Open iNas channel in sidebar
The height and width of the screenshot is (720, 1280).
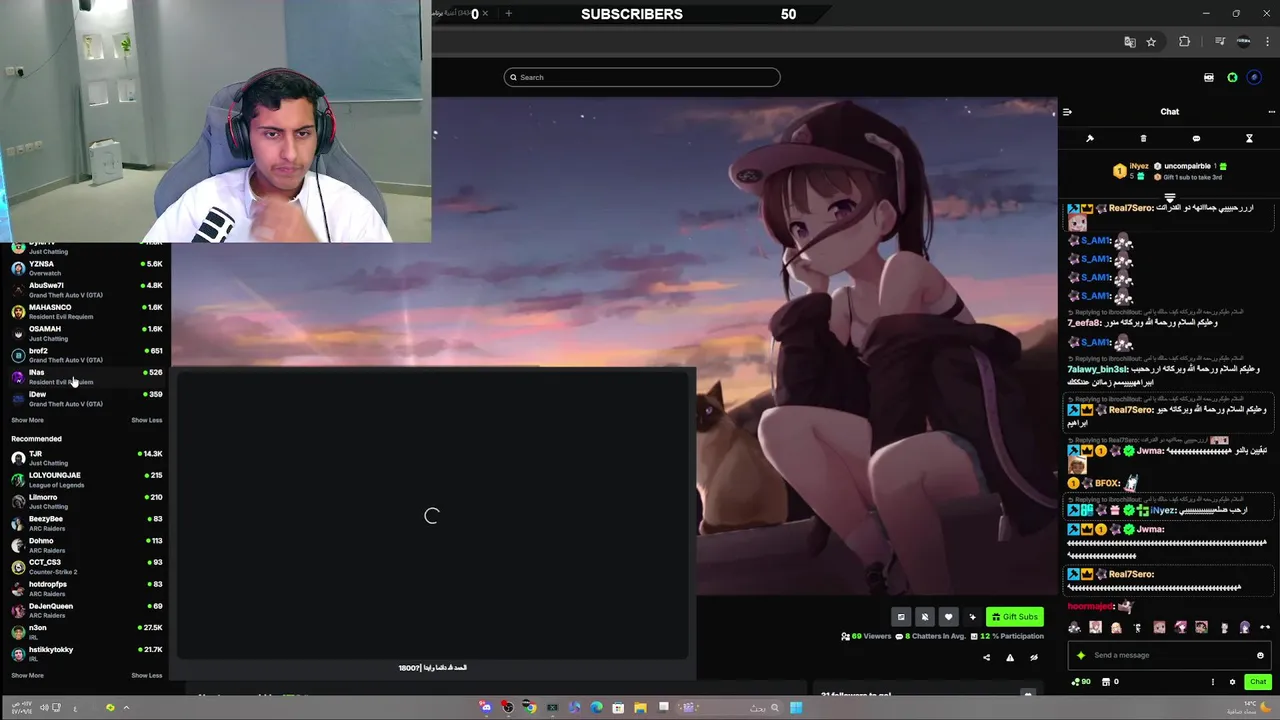[x=86, y=377]
